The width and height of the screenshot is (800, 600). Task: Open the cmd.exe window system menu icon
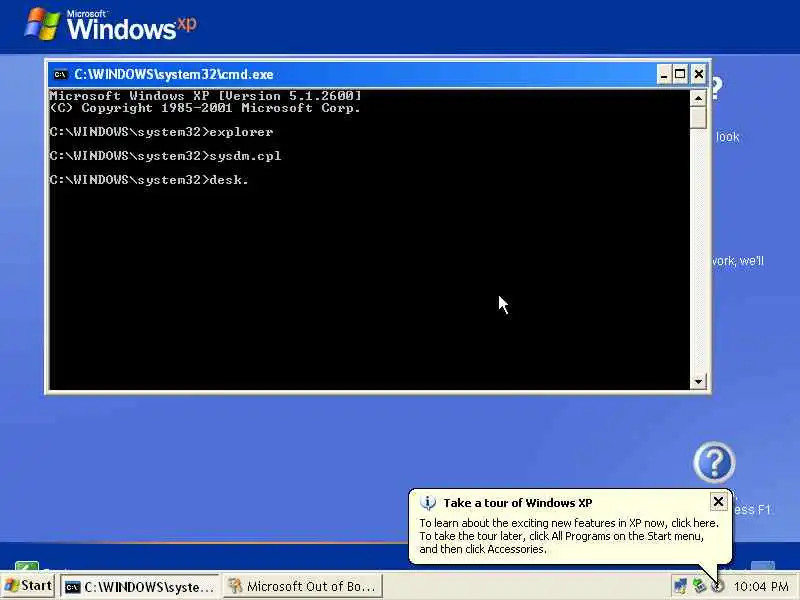[x=61, y=74]
